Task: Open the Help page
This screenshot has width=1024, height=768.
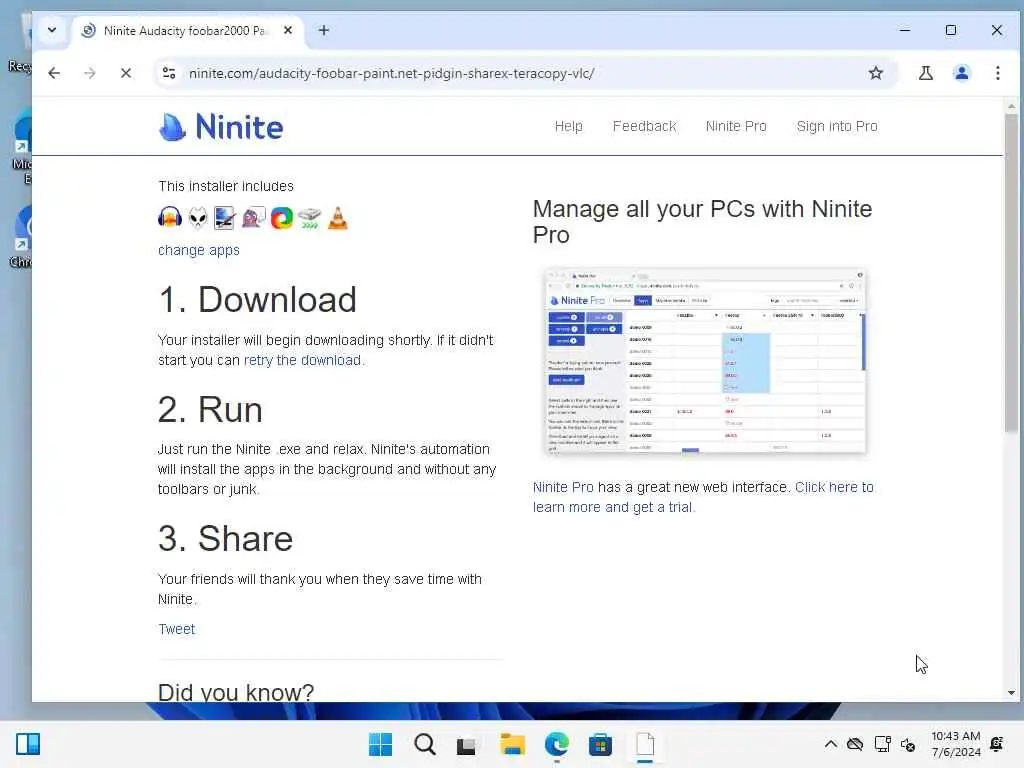Action: (568, 126)
